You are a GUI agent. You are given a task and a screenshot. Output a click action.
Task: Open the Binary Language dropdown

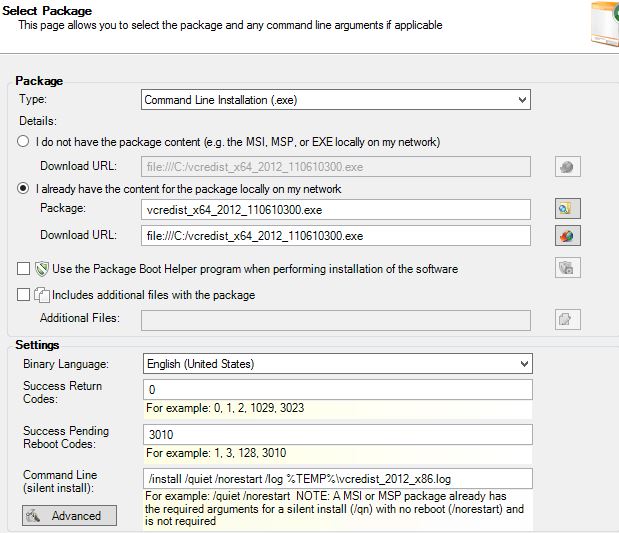click(338, 364)
